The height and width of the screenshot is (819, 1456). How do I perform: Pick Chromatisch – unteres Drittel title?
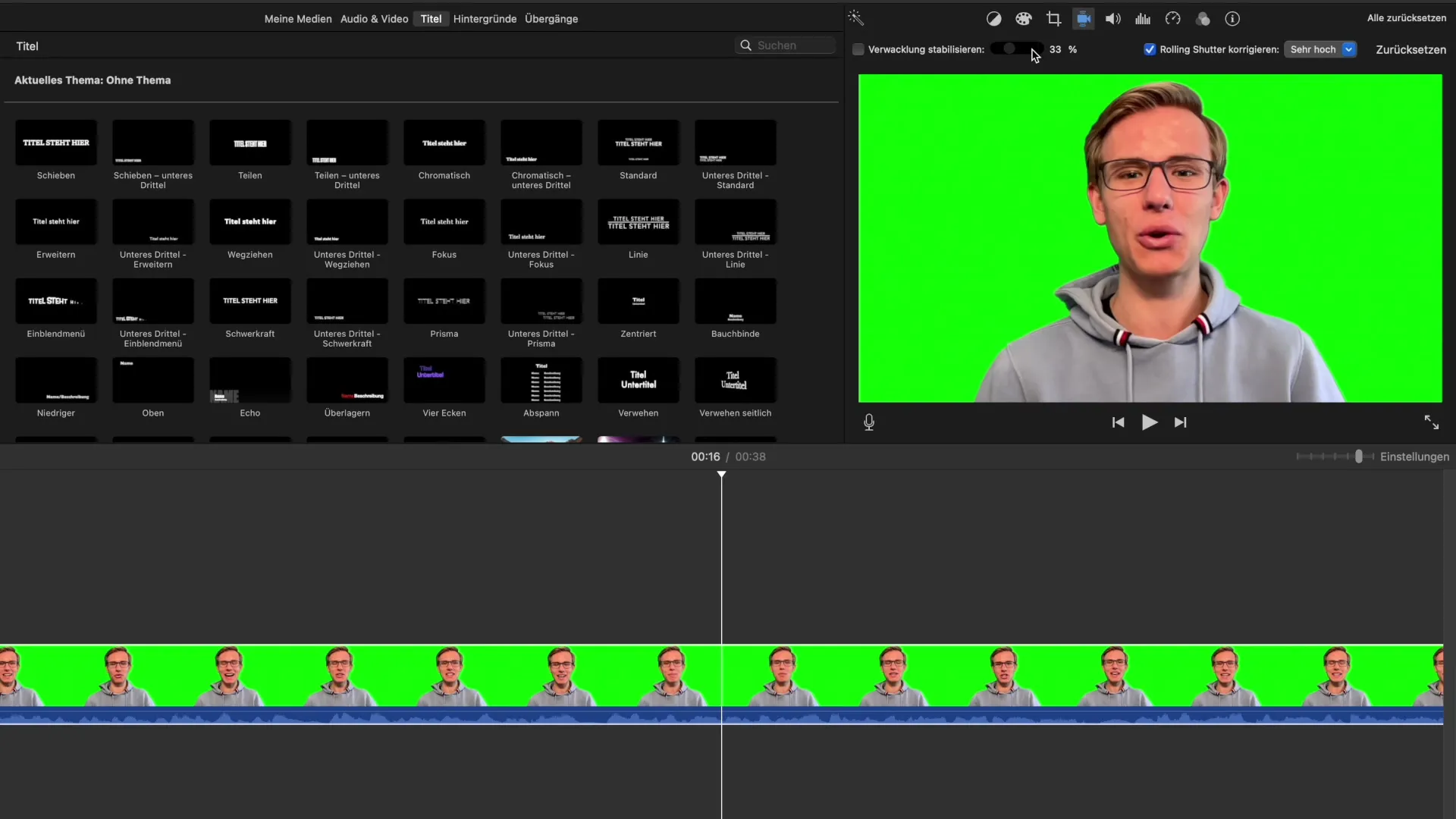click(x=541, y=143)
